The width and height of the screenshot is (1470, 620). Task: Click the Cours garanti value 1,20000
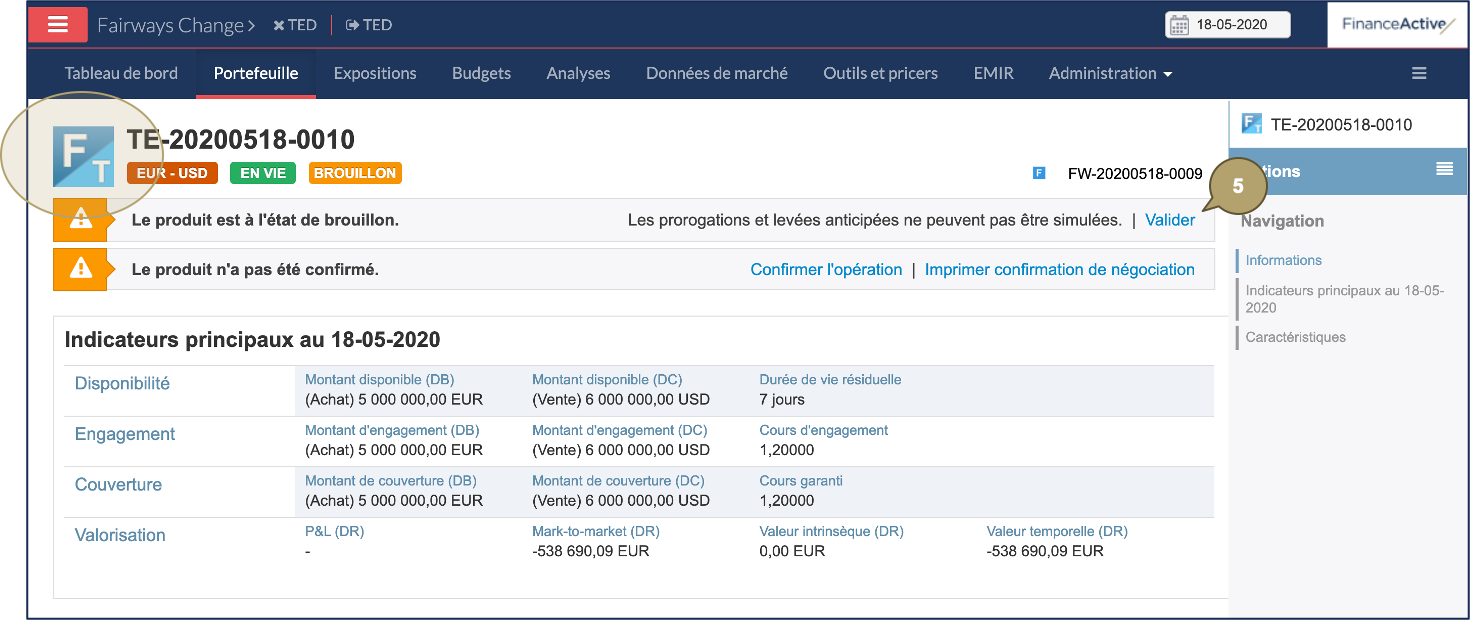pyautogui.click(x=787, y=500)
